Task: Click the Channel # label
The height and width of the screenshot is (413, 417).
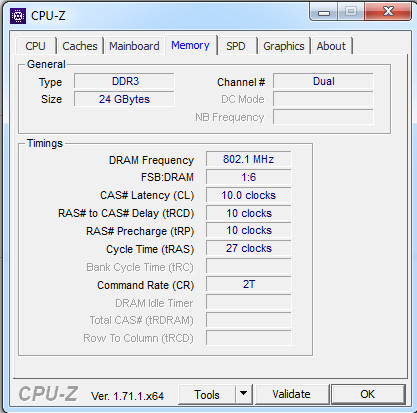Action: click(x=241, y=82)
